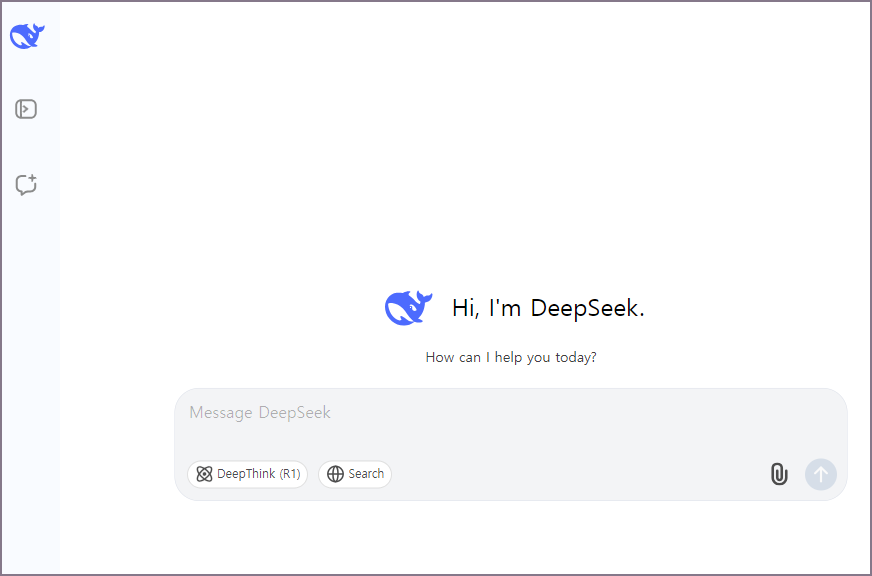Viewport: 872px width, 576px height.
Task: Click the send arrow button
Action: click(x=820, y=474)
